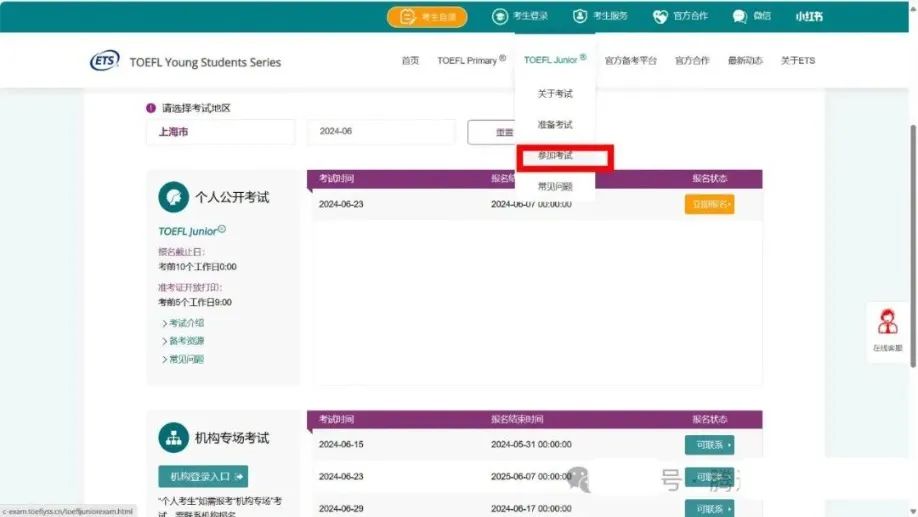Click the orange 立即报名 button
The image size is (918, 517).
point(709,204)
